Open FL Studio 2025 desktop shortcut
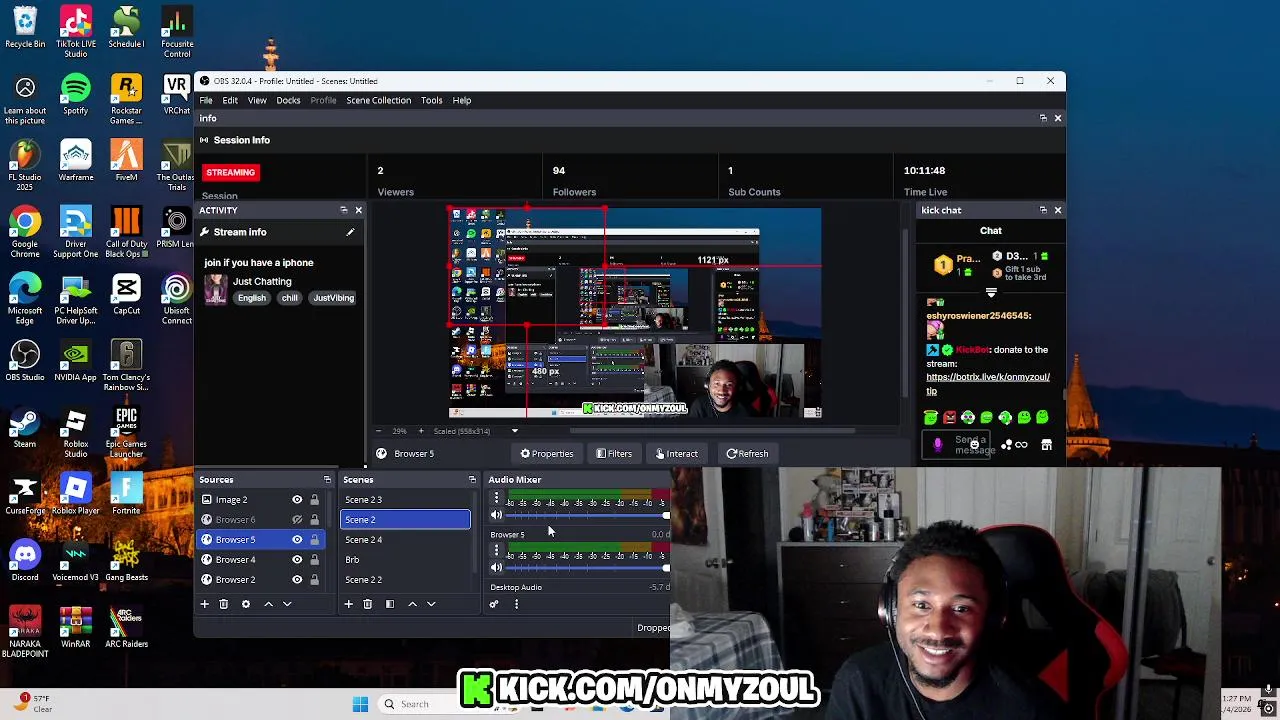1280x720 pixels. coord(25,165)
